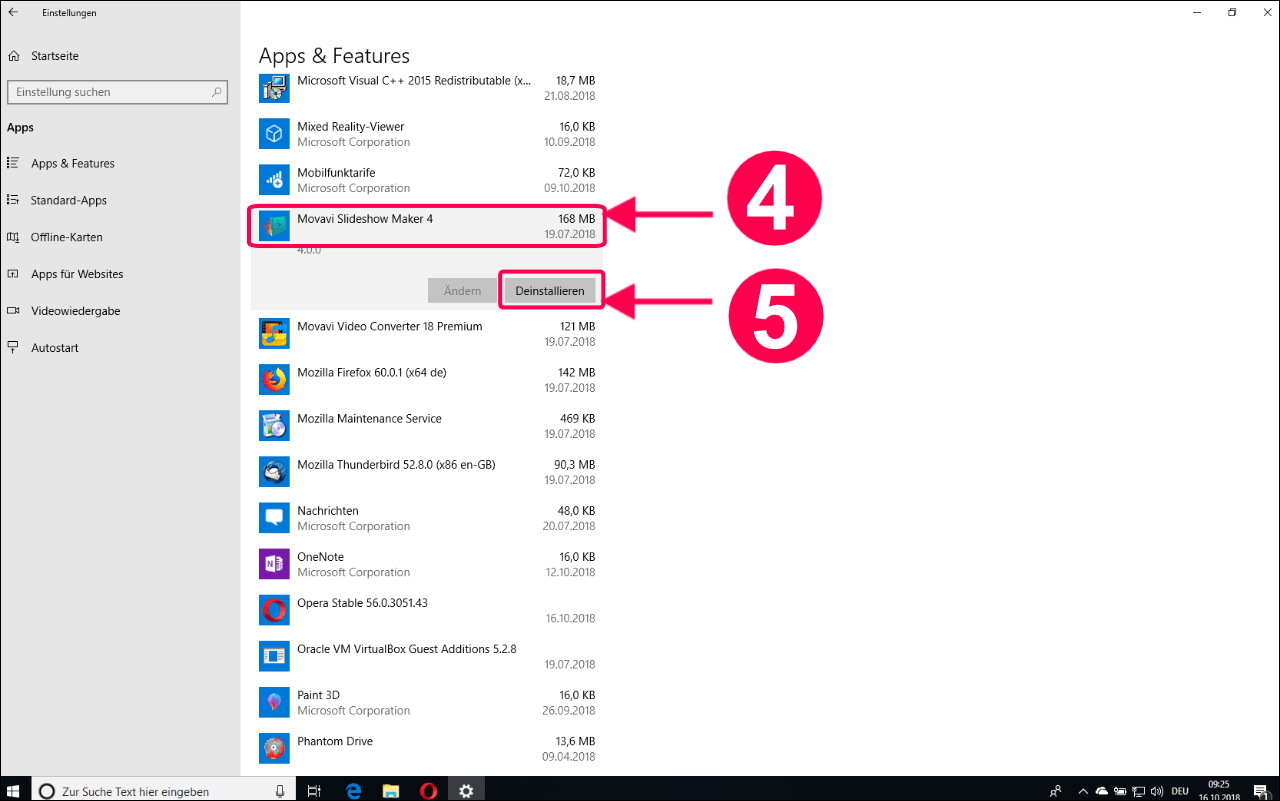Select Movavi Slideshow Maker 4 entry
Screen dimensions: 1280x801
(427, 226)
